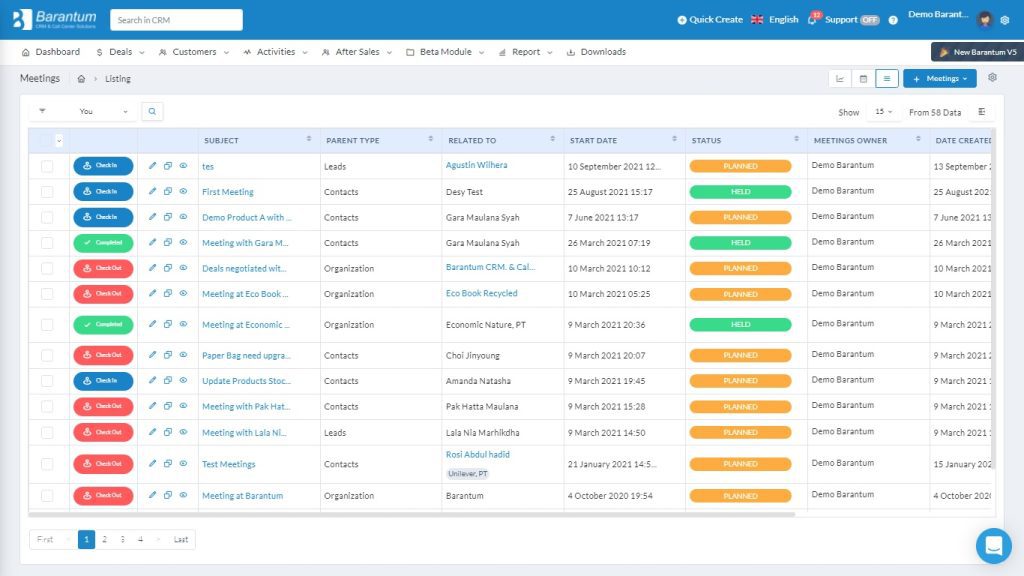
Task: Open column layout icon near From 58 Data
Action: (982, 112)
